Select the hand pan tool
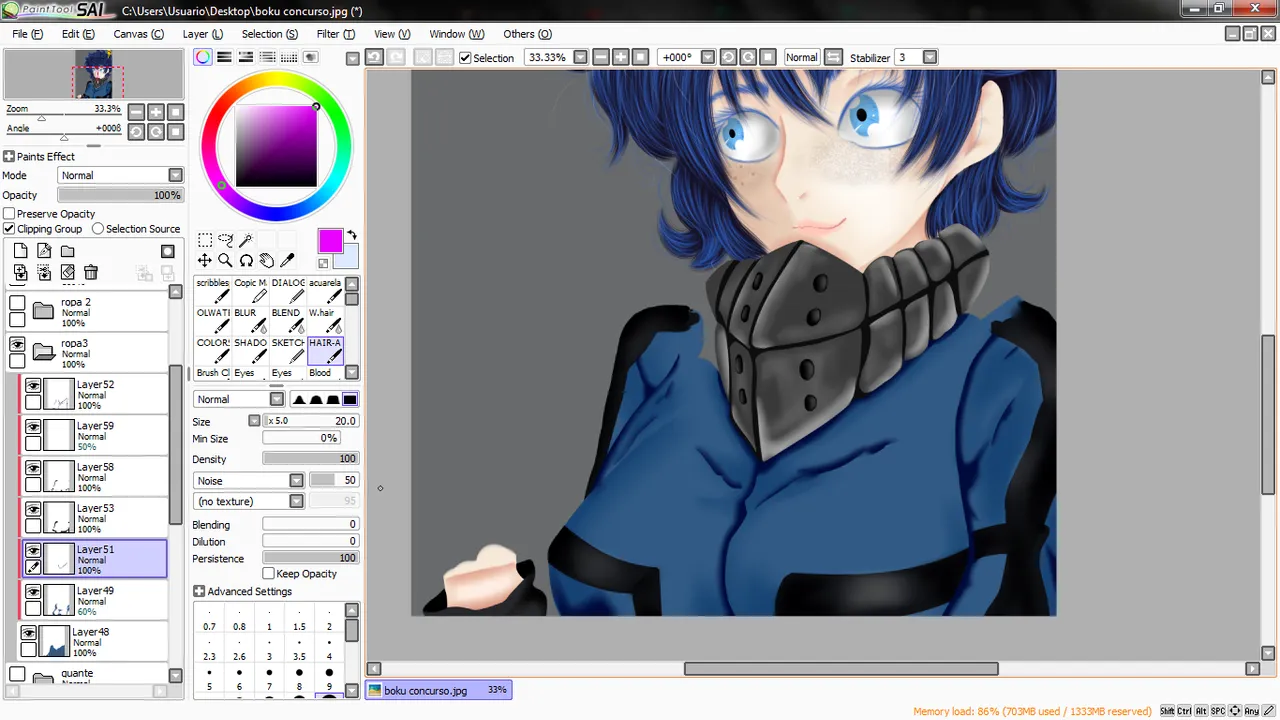 (267, 261)
